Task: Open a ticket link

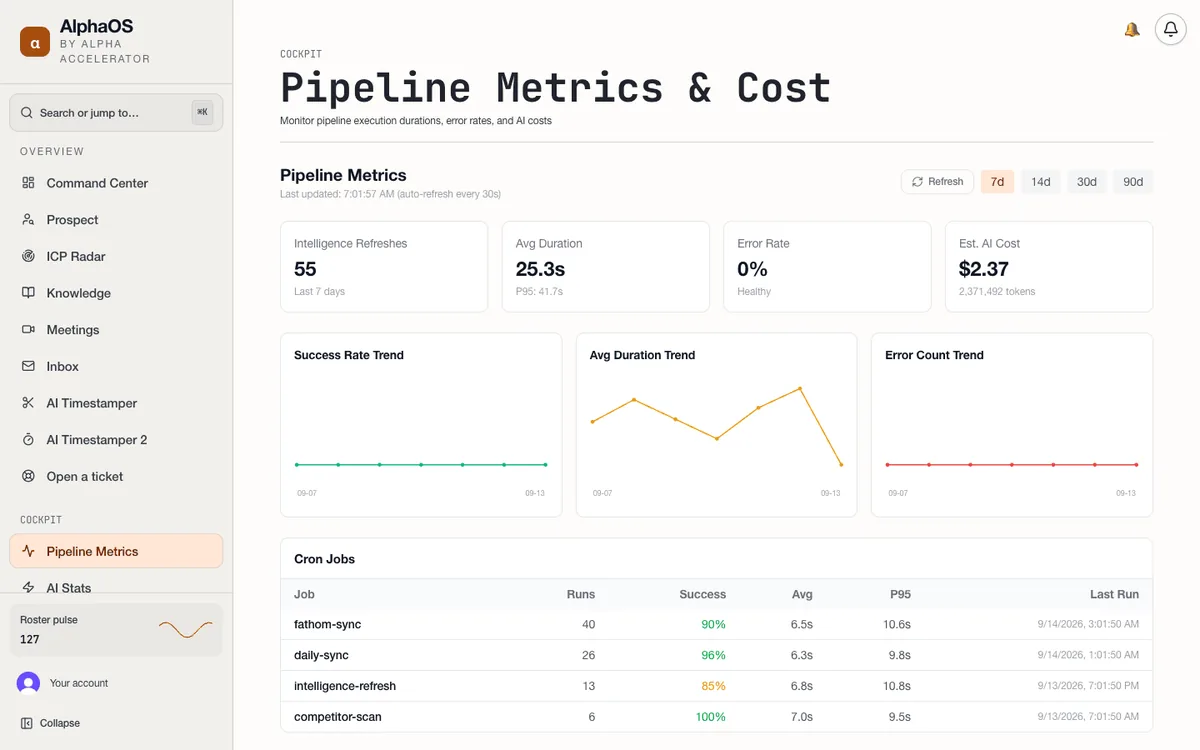Action: coord(116,477)
